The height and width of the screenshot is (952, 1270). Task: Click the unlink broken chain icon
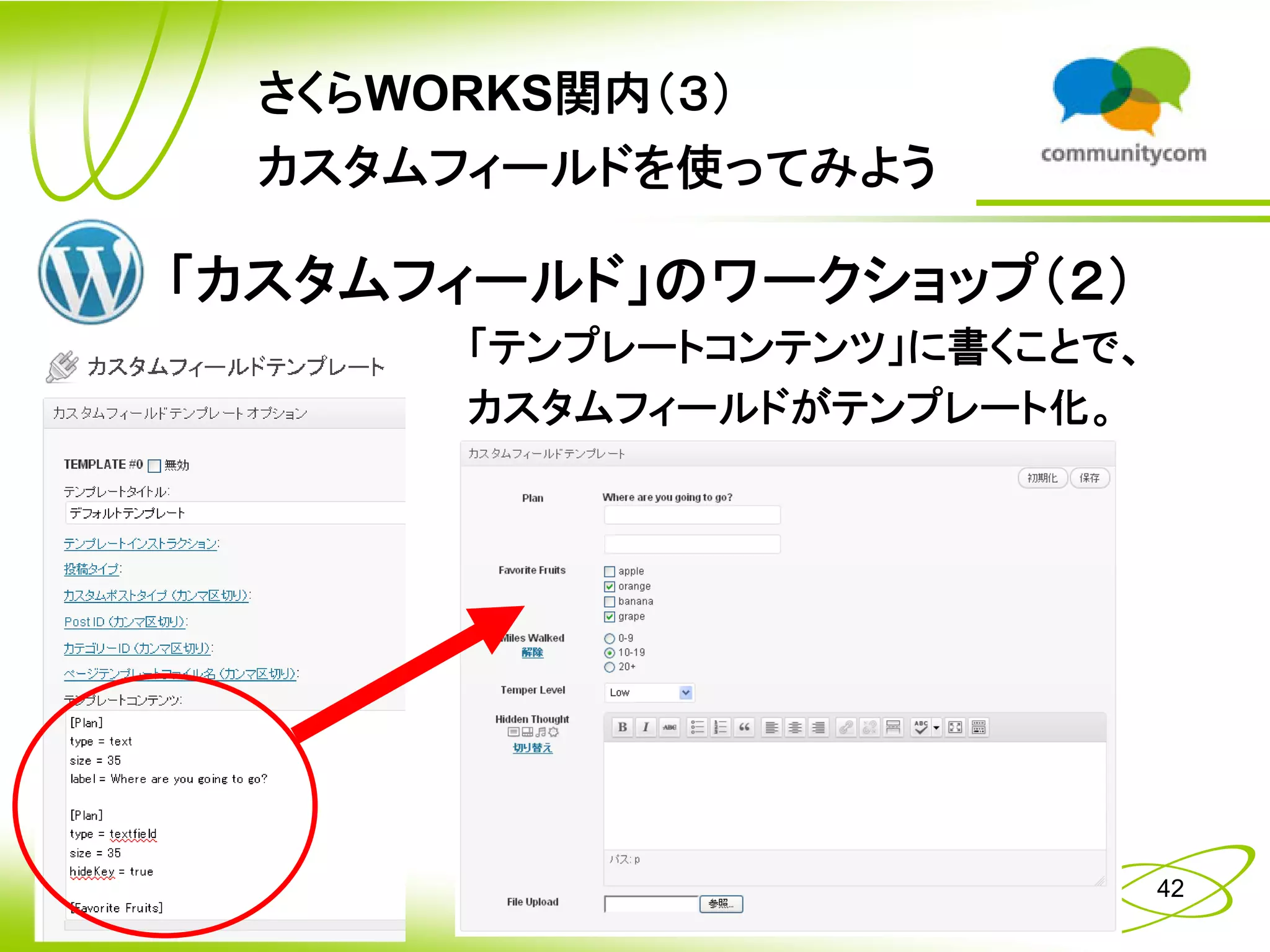[x=869, y=727]
